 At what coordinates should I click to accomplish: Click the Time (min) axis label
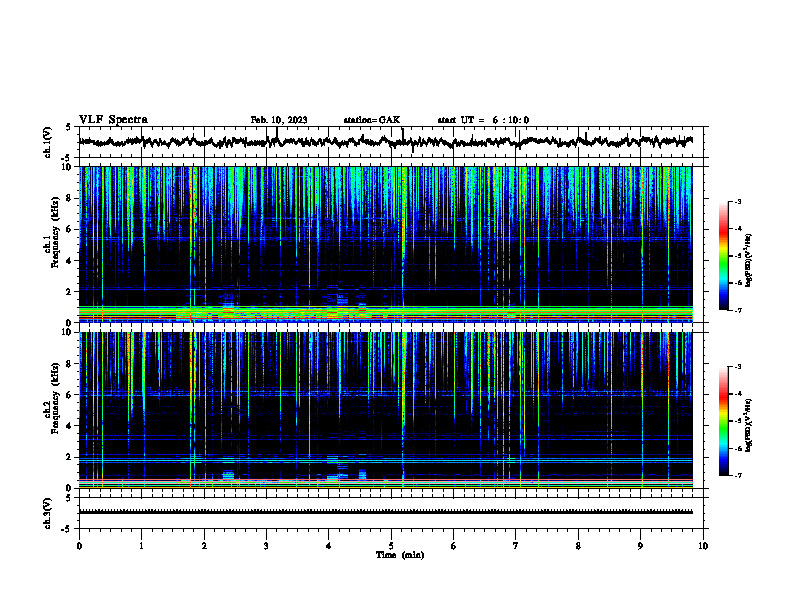pos(400,555)
